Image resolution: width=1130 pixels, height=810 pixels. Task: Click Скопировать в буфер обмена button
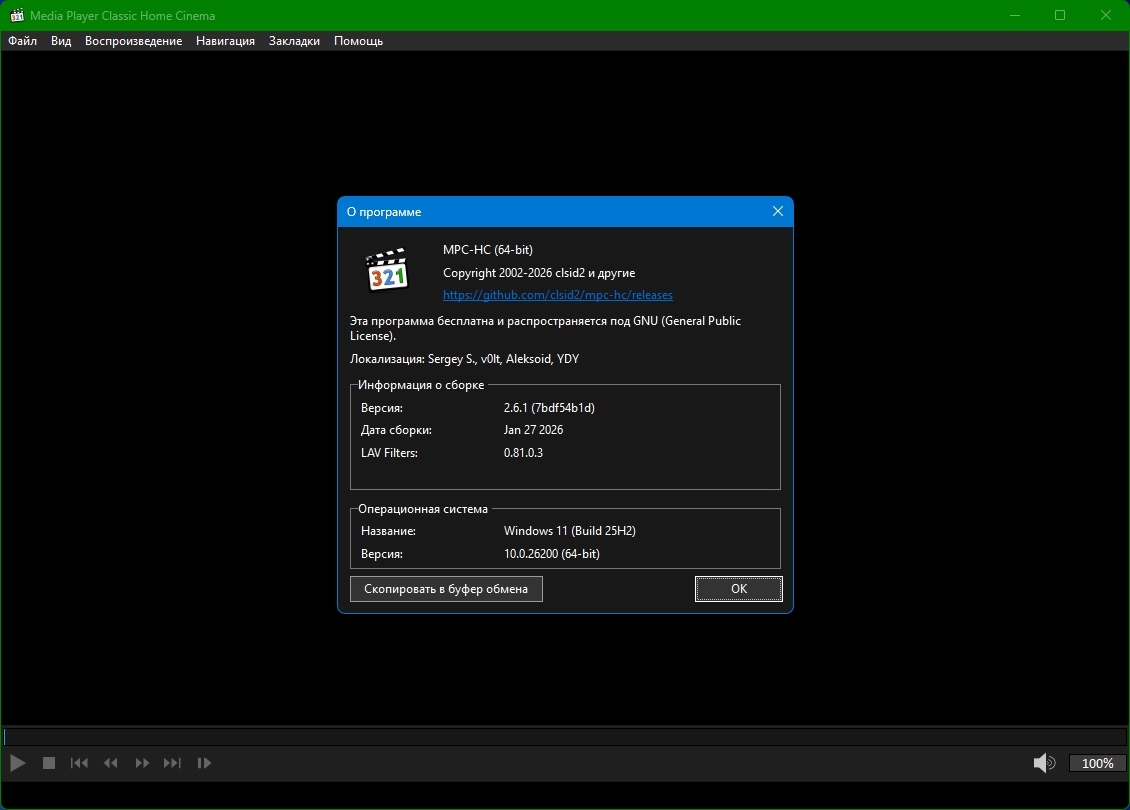(446, 589)
